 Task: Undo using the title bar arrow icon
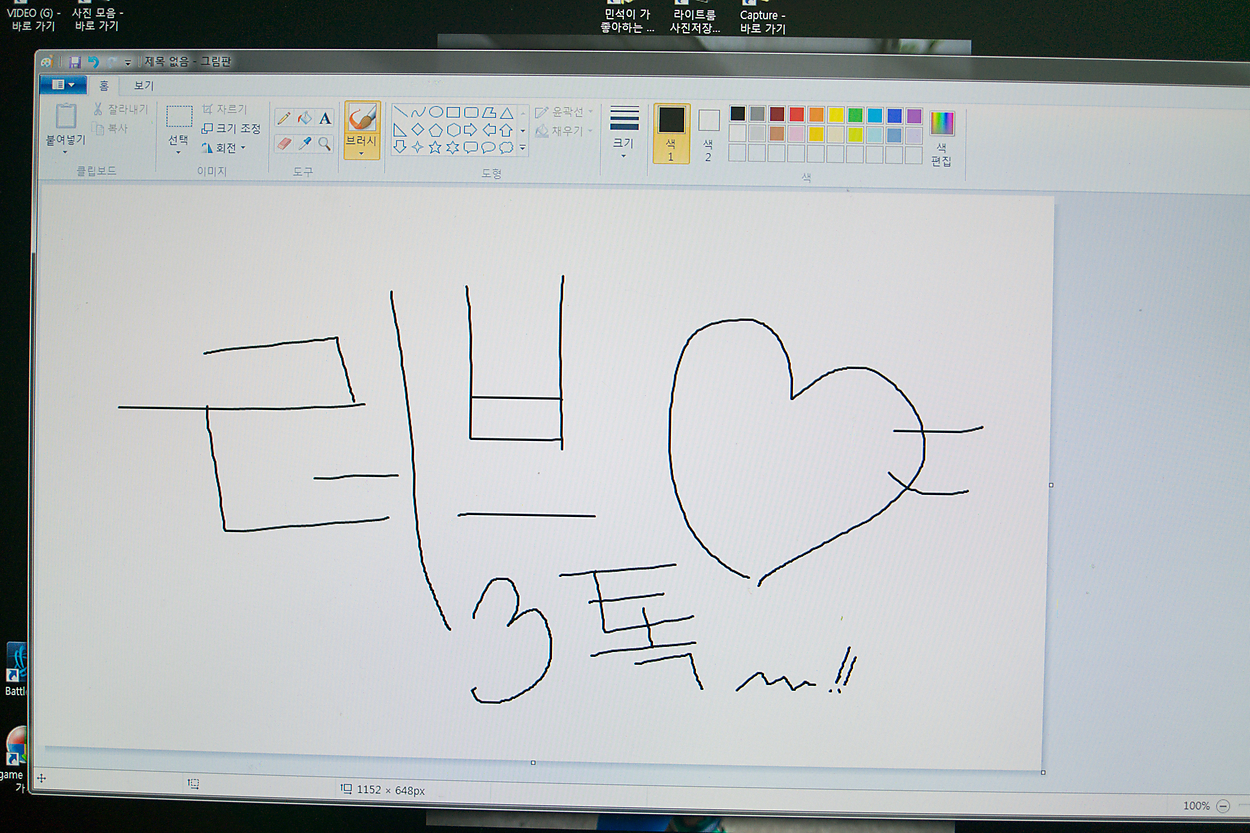[93, 62]
